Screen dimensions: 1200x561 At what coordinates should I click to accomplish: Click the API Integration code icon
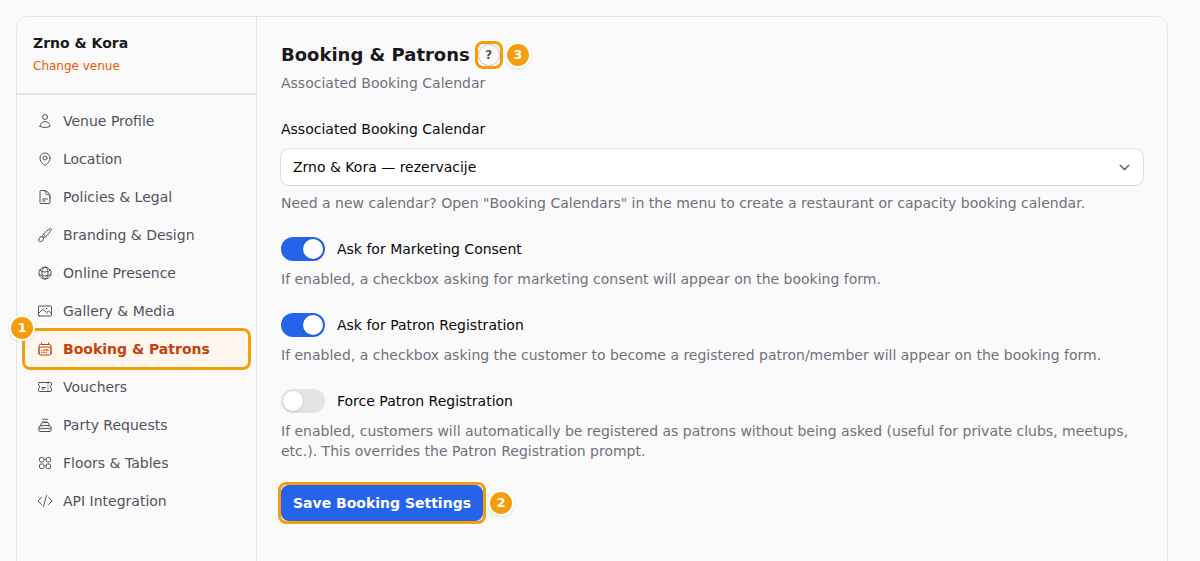click(45, 501)
